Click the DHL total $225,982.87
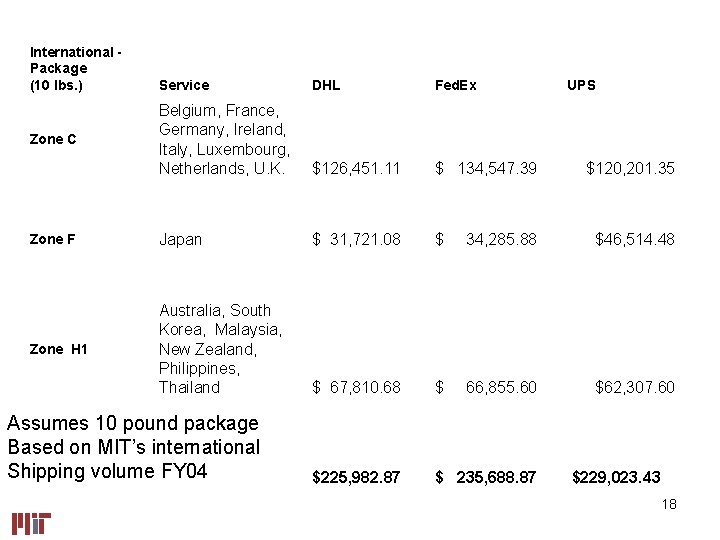720x540 pixels. [356, 478]
